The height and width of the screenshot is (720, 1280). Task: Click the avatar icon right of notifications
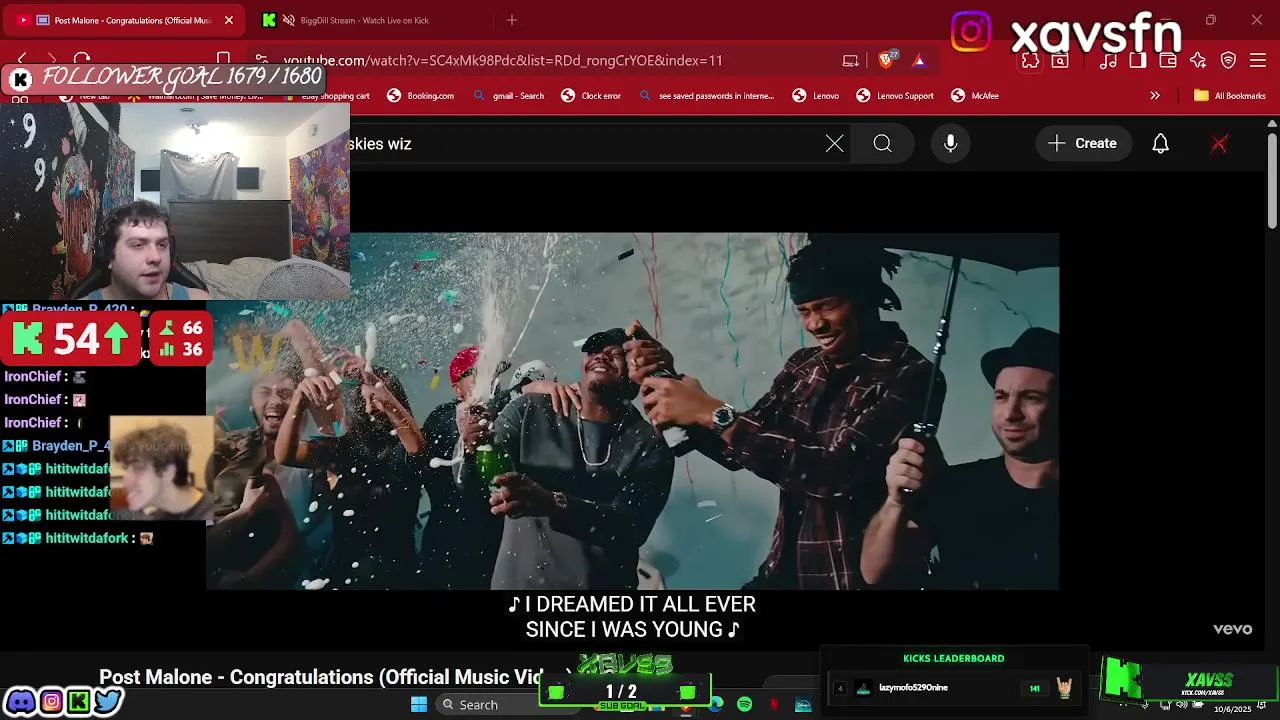1219,143
